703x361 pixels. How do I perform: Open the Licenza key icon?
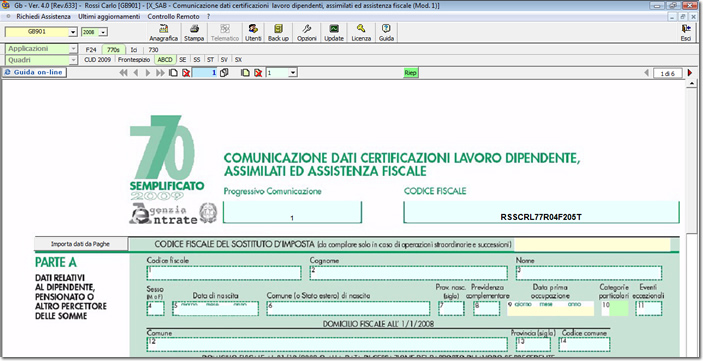(x=361, y=33)
